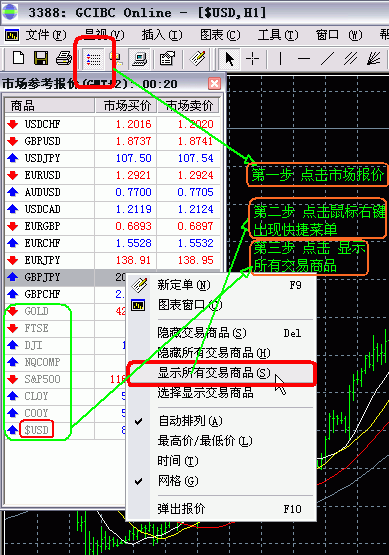This screenshot has width=389, height=555.
Task: Click the New chart toolbar icon
Action: (18, 58)
